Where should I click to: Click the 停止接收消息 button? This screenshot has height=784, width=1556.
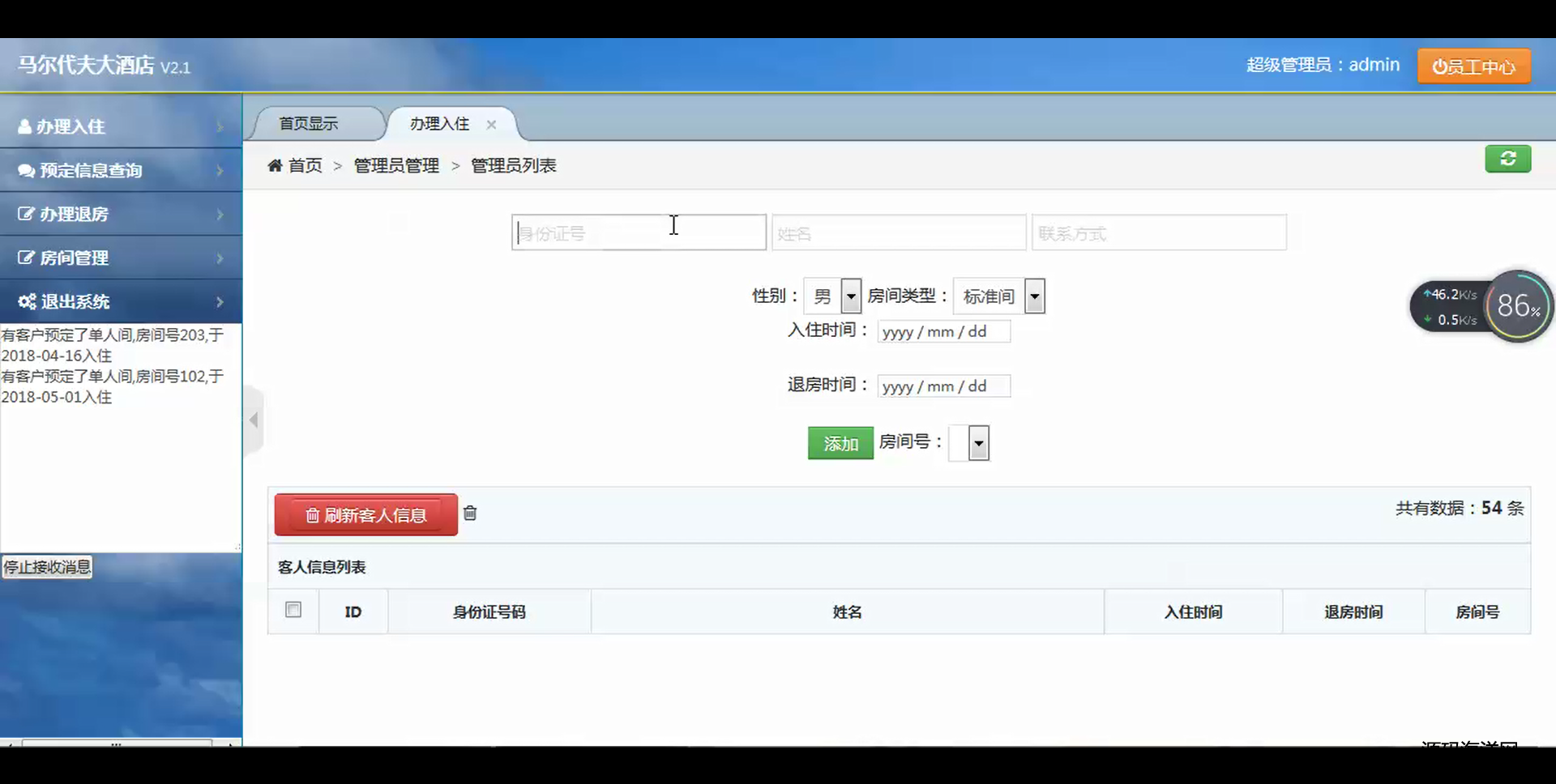tap(47, 567)
